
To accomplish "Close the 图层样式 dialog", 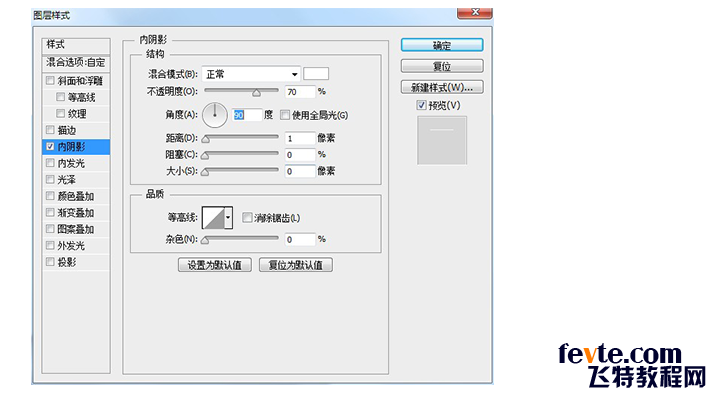I will (x=475, y=13).
